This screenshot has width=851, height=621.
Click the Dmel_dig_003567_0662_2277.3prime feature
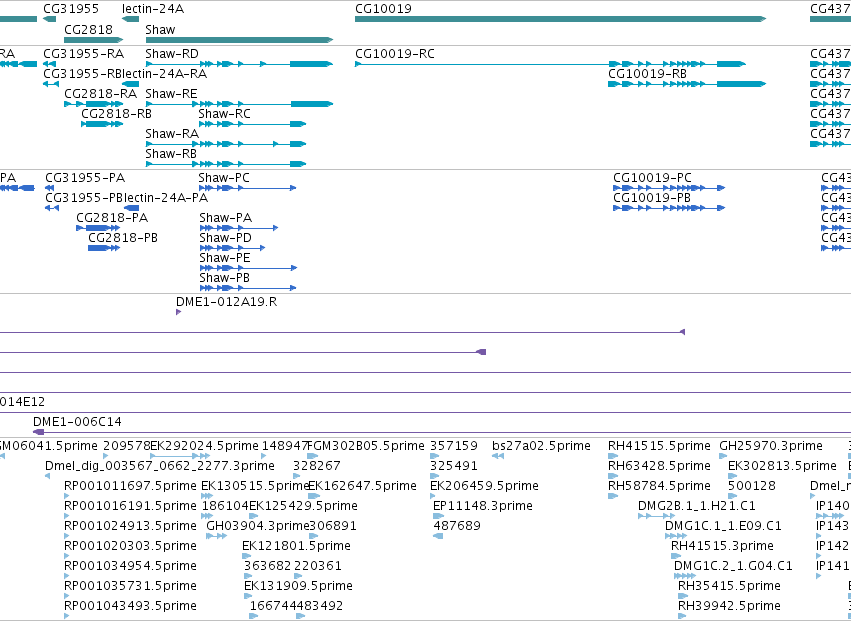(47, 476)
